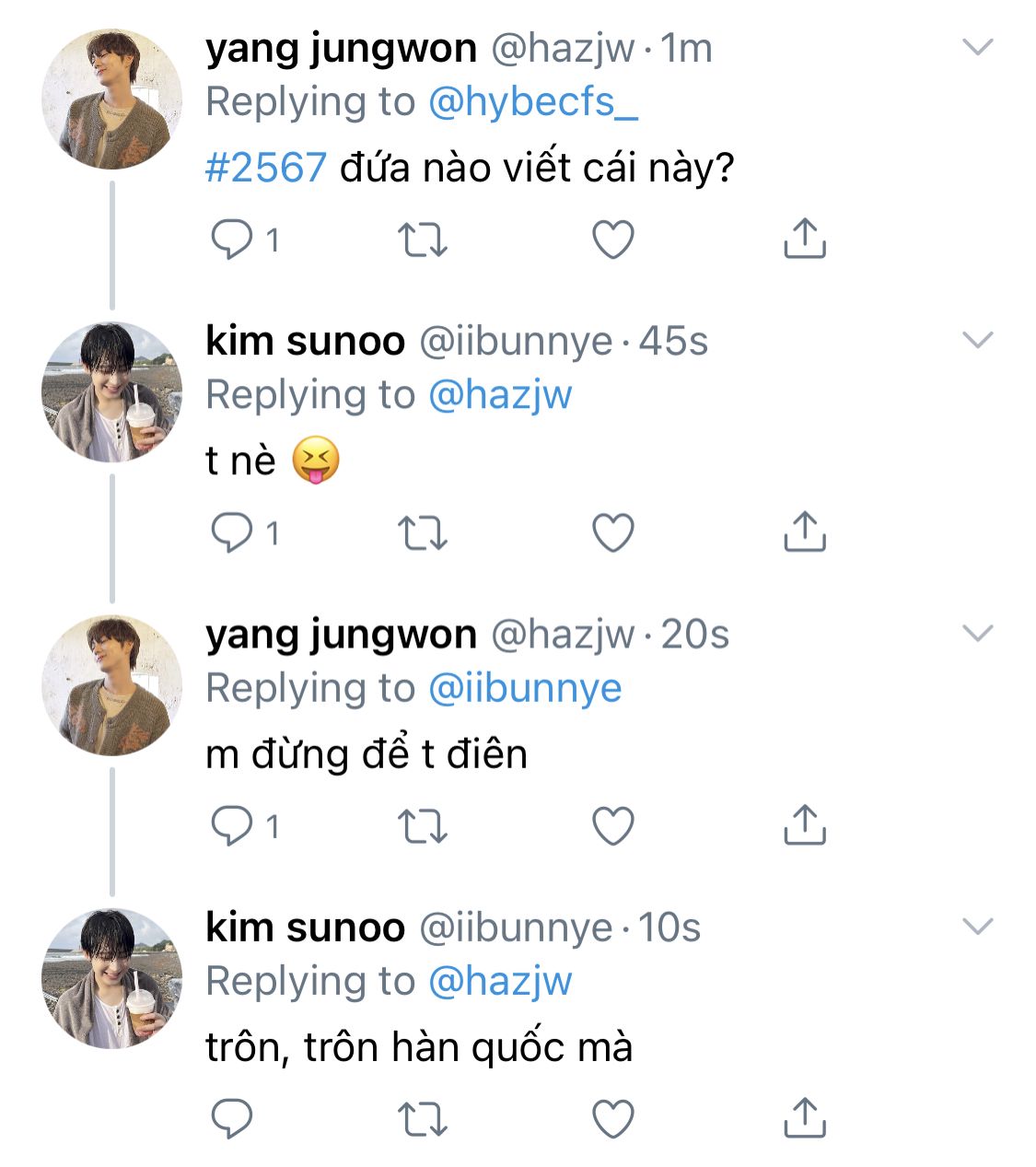This screenshot has height=1167, width=1036.
Task: Retweet kim sunoo's "t nè" tweet
Action: coord(423,533)
